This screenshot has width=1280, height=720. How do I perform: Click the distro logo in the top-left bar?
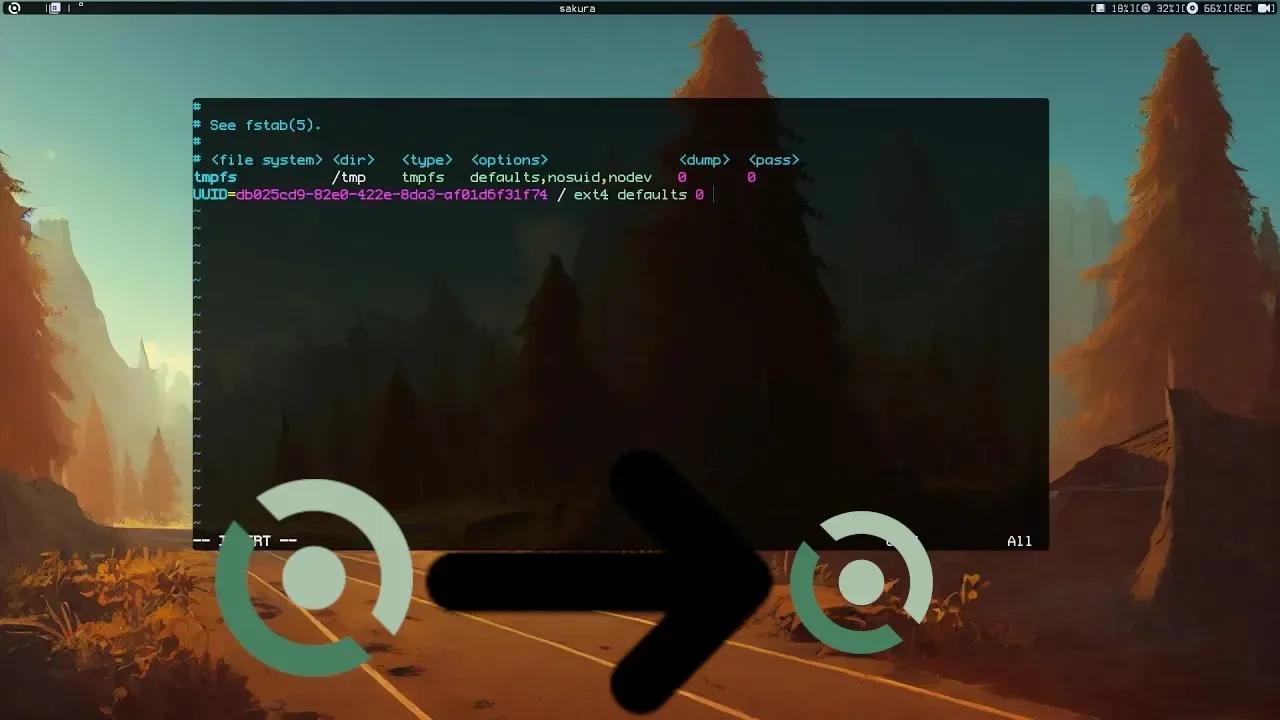point(14,7)
